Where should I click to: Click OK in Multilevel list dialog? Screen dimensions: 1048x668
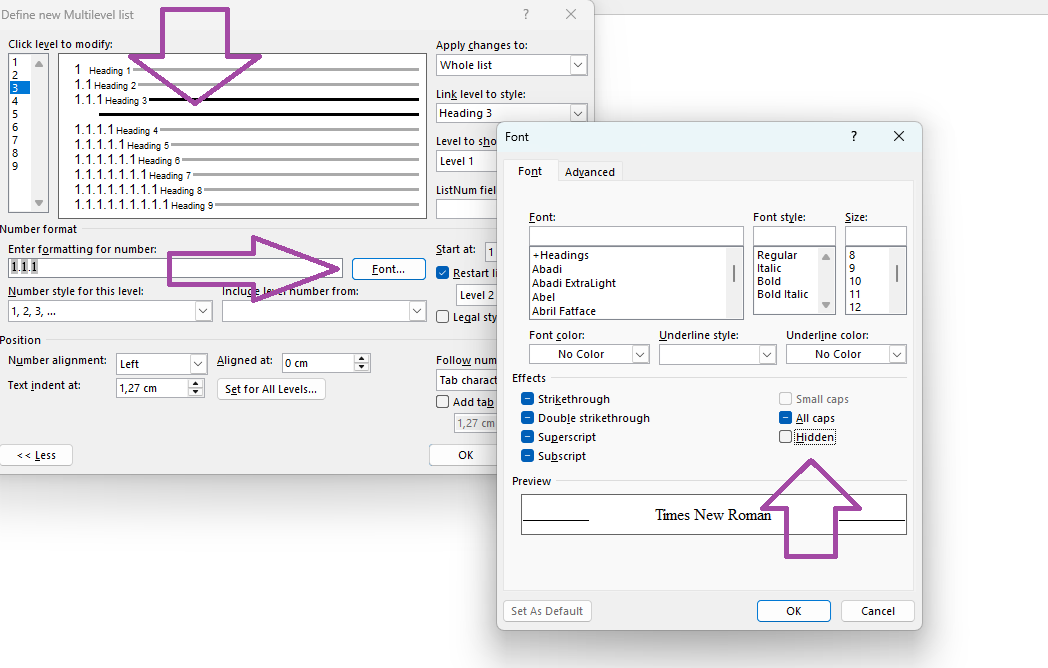pos(465,455)
